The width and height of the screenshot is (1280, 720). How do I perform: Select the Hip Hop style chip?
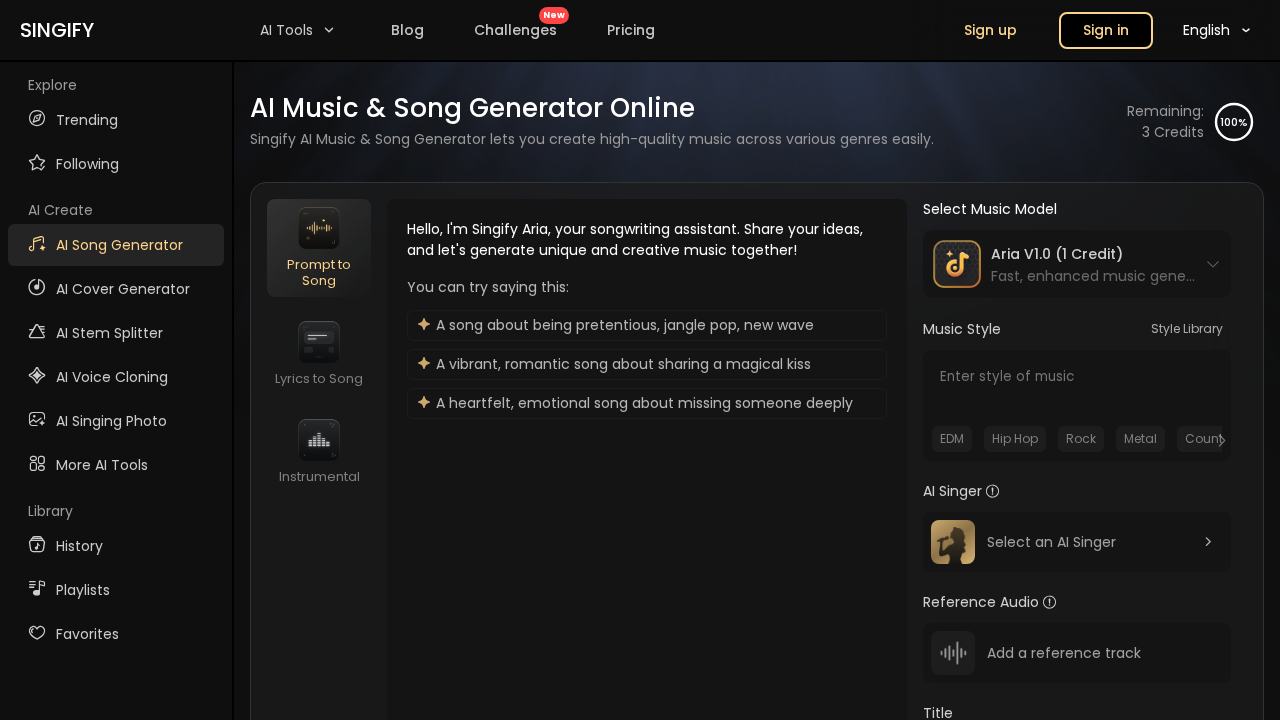pos(1014,439)
